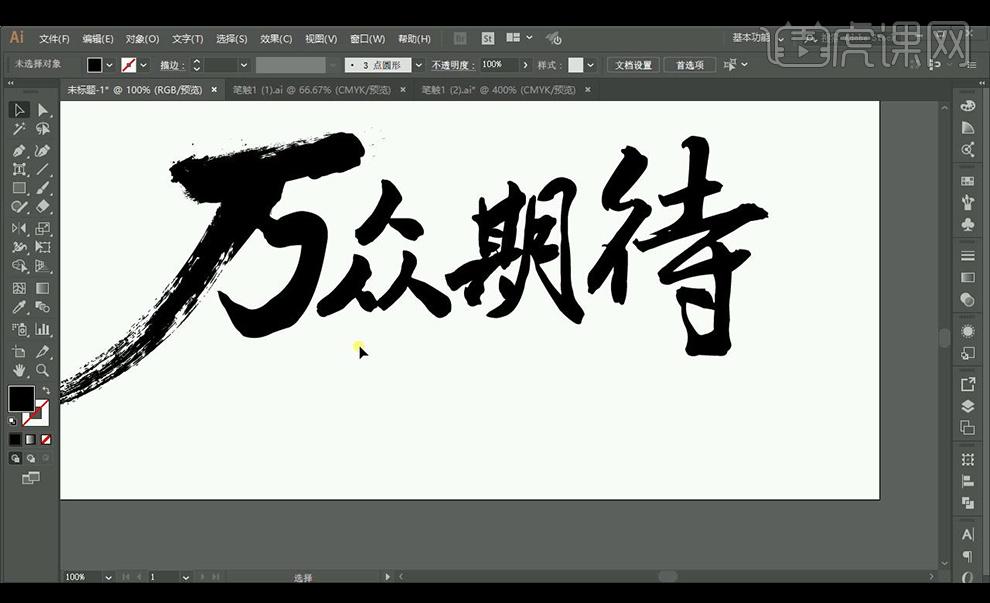Click 首选项 button

[x=689, y=65]
